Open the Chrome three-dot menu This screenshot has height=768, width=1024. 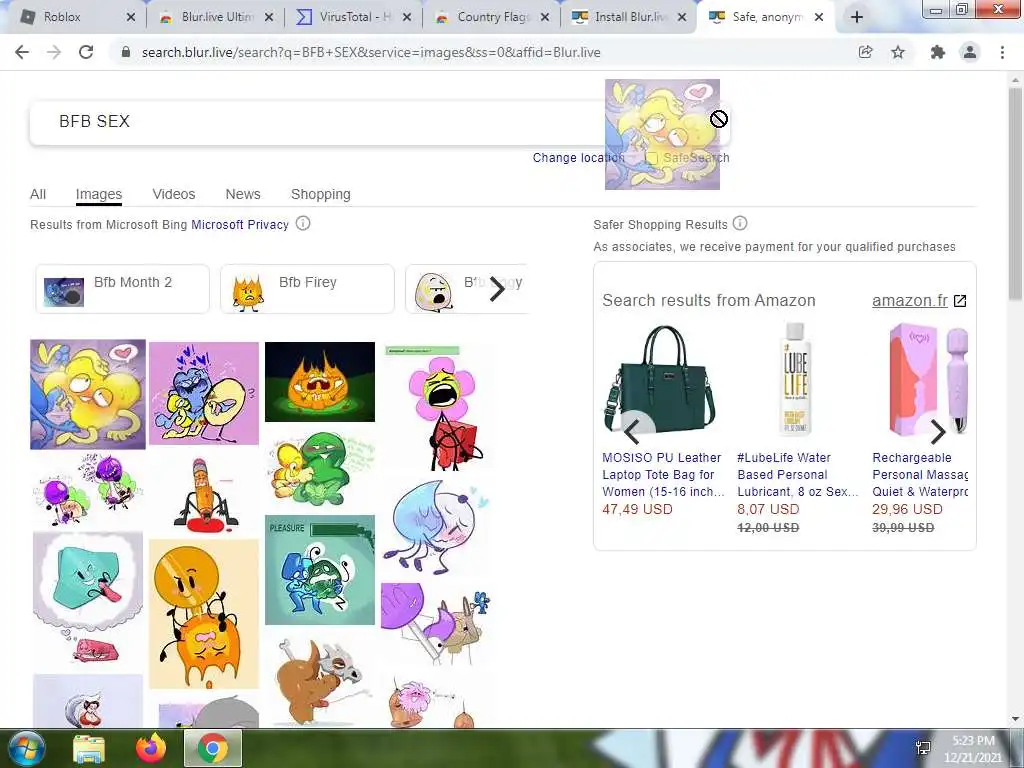1002,52
